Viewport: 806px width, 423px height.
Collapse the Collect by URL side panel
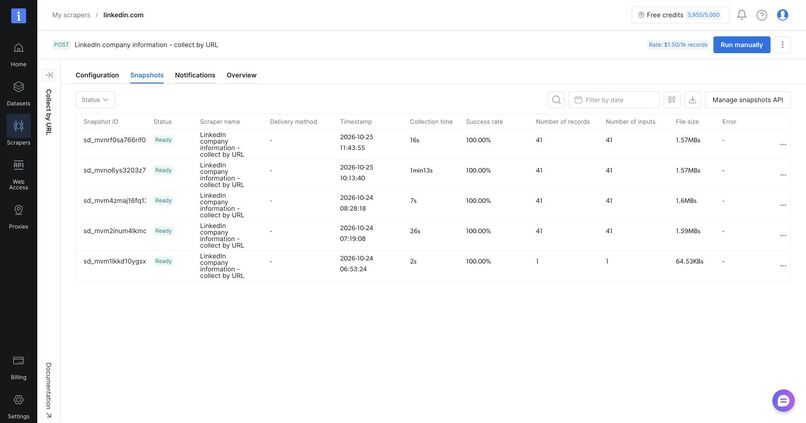click(49, 75)
